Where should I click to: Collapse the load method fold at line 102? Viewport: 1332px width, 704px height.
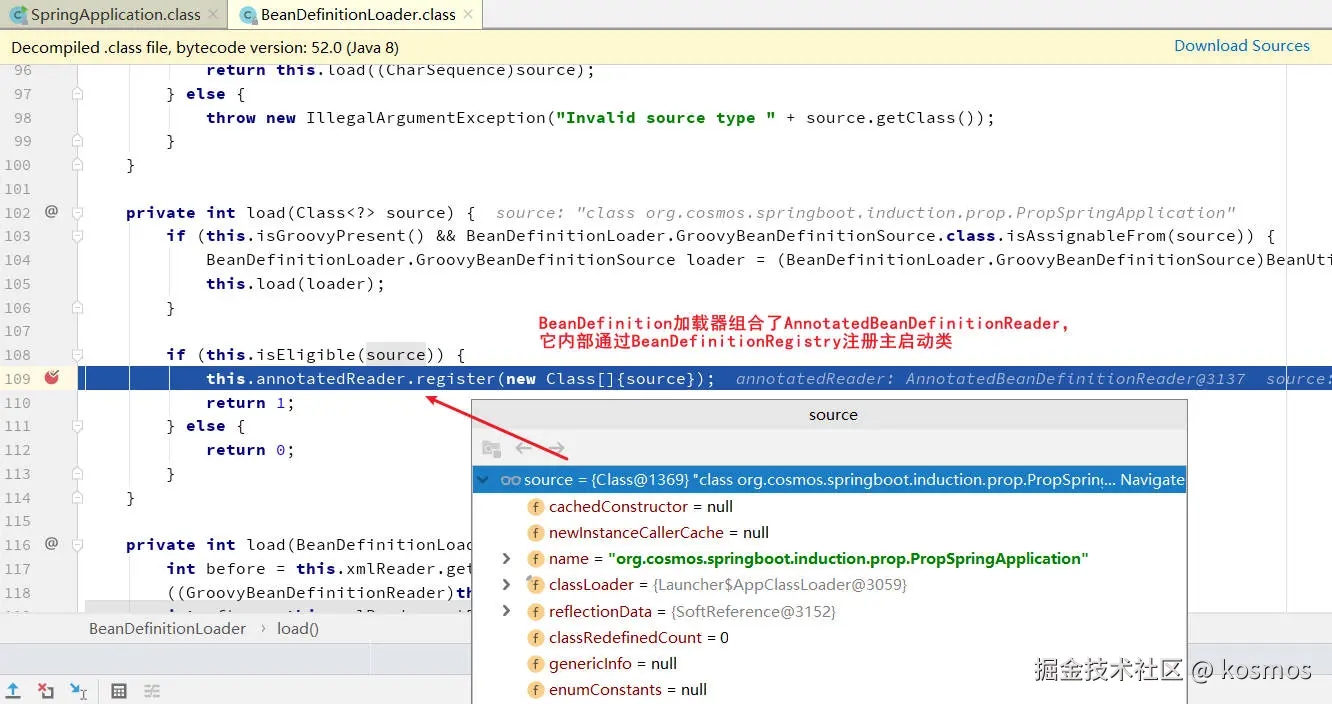click(77, 213)
